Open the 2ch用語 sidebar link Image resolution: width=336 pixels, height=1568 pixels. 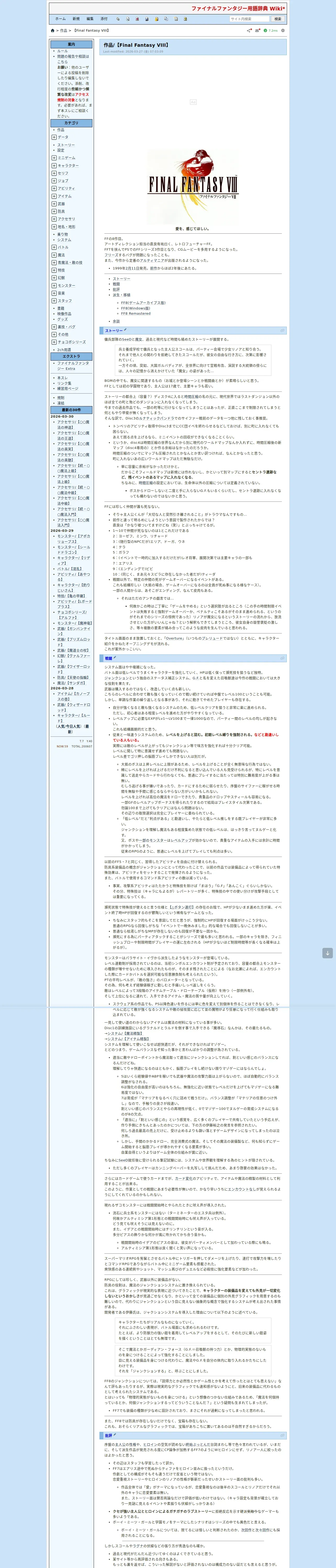[x=64, y=350]
